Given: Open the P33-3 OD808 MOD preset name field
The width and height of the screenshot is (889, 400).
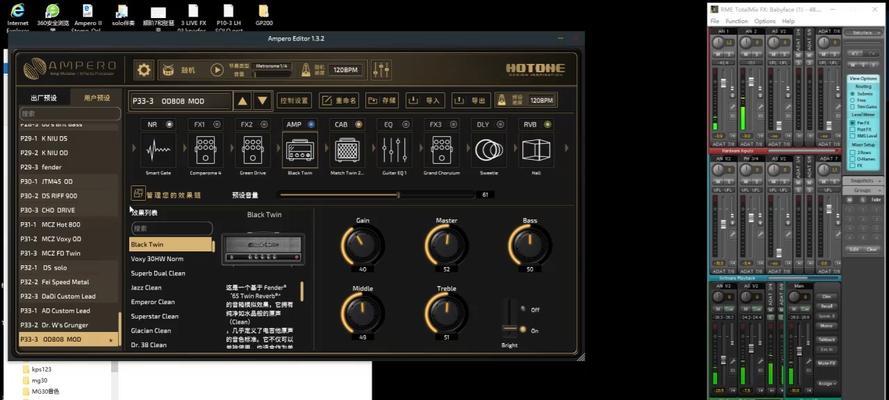Looking at the screenshot, I should coord(180,101).
